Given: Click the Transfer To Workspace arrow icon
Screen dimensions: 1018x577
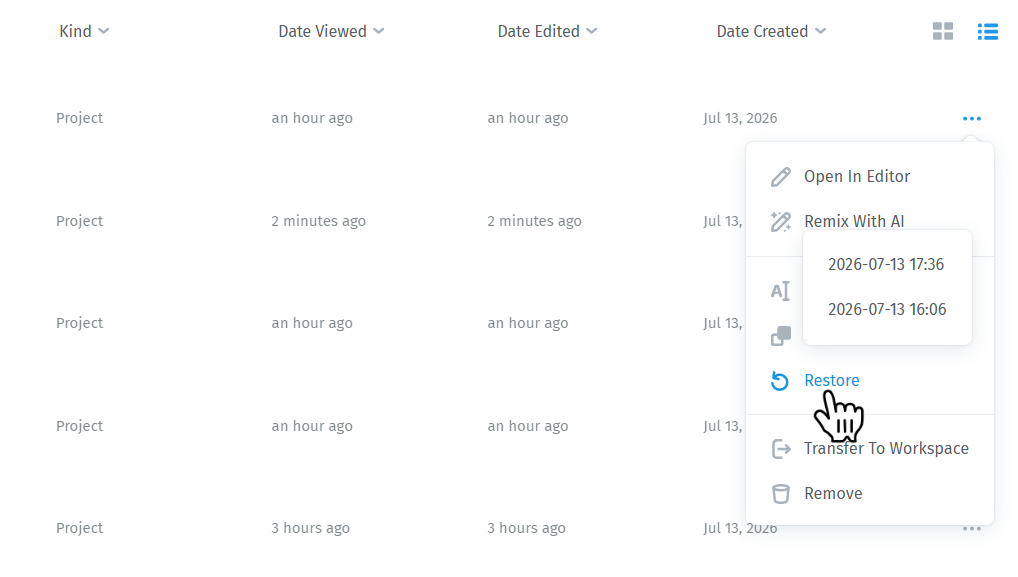Looking at the screenshot, I should coord(780,448).
